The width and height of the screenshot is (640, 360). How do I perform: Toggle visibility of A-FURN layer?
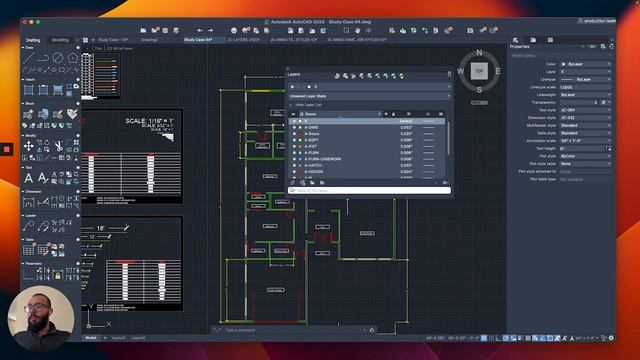tap(294, 153)
